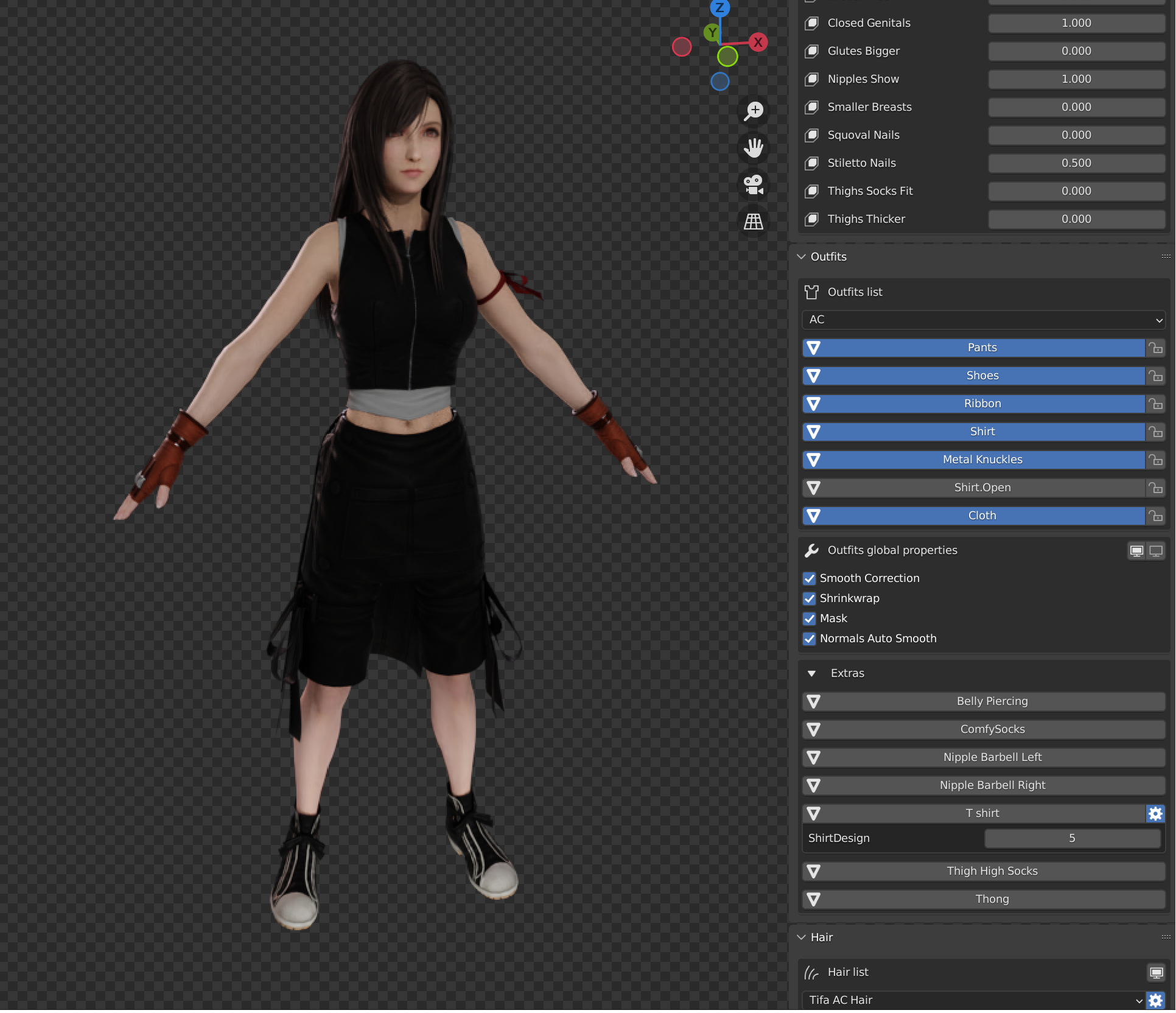Click the ShirtDesign number field

pyautogui.click(x=1073, y=839)
